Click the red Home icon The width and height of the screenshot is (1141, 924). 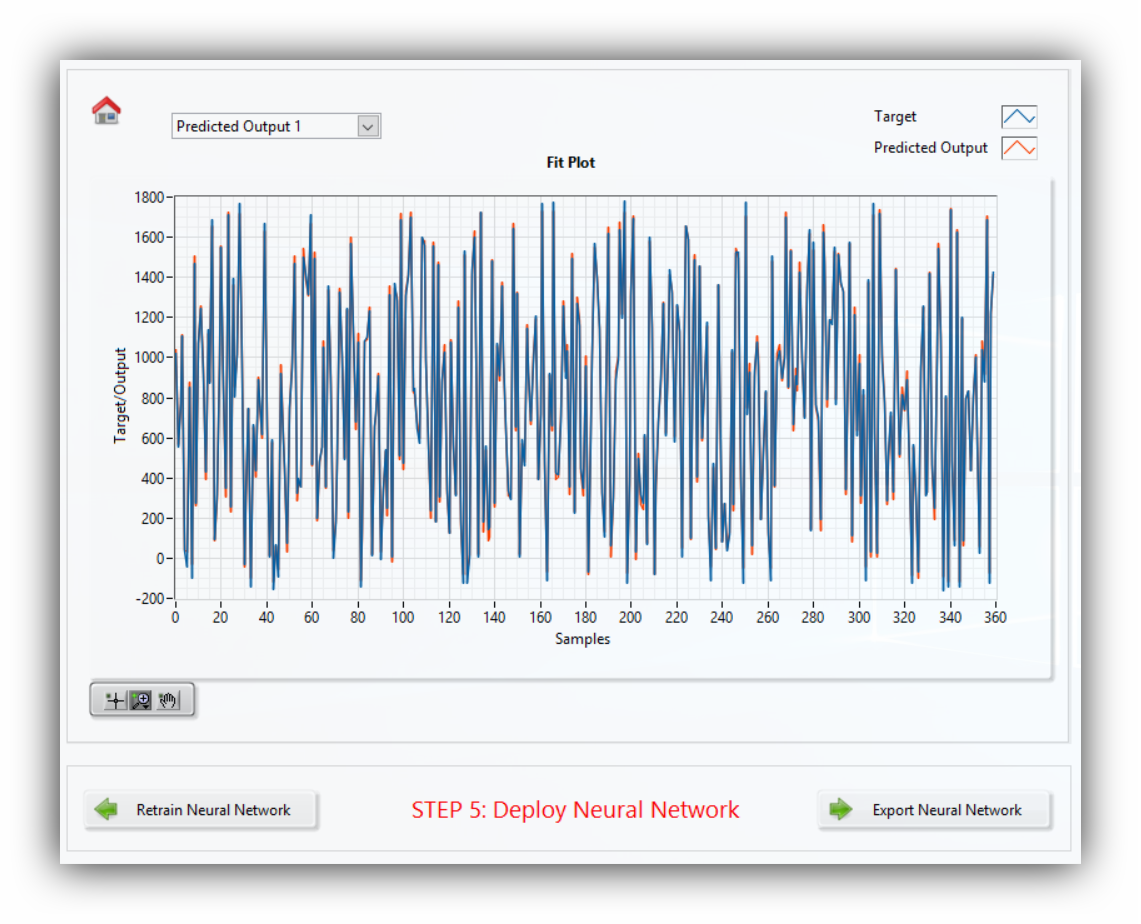pyautogui.click(x=106, y=110)
